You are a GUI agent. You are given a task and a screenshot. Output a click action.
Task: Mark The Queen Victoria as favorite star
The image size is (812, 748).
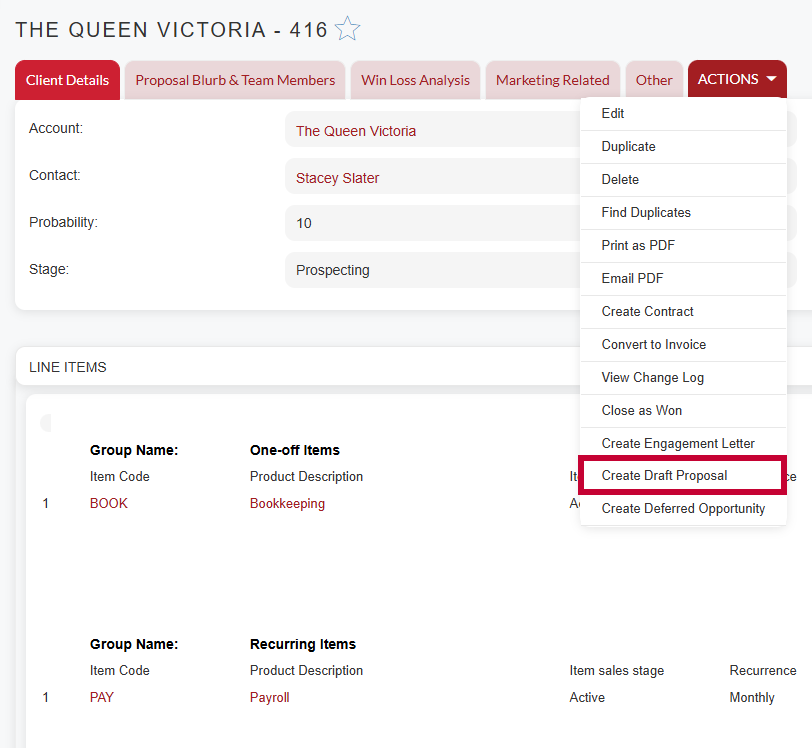pyautogui.click(x=347, y=28)
